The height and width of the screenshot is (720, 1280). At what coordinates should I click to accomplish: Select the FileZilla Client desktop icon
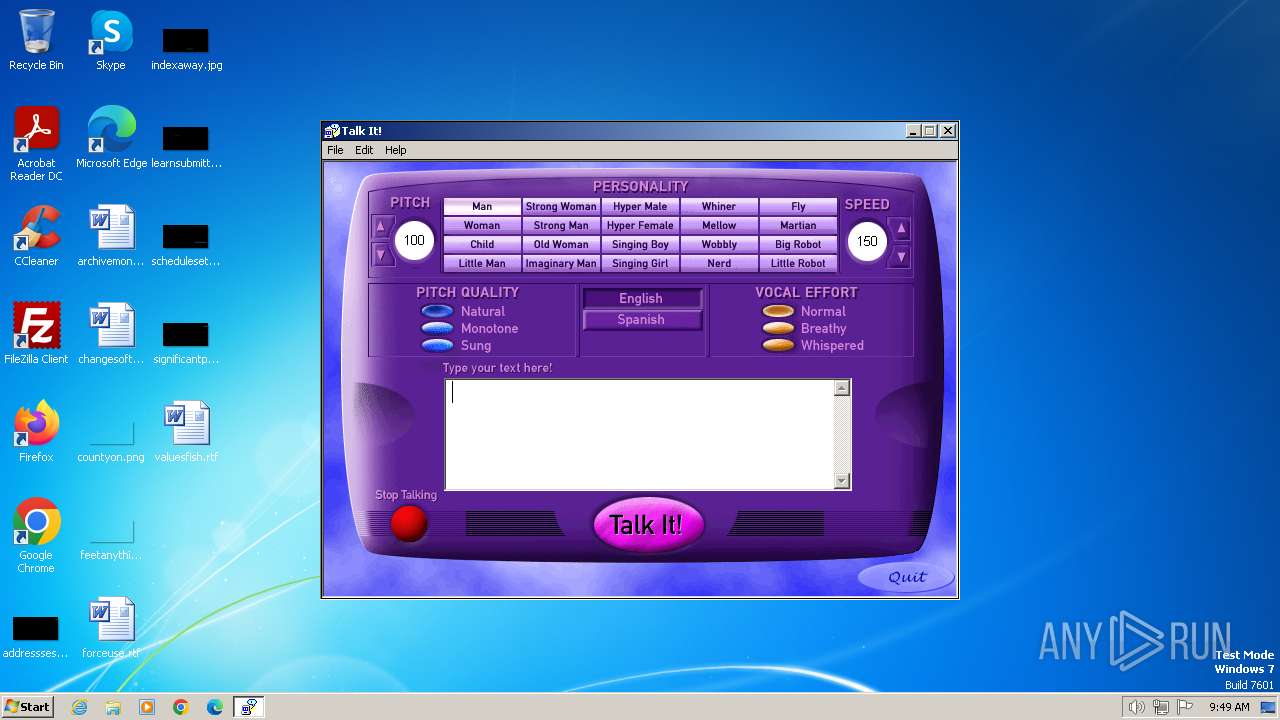point(36,334)
